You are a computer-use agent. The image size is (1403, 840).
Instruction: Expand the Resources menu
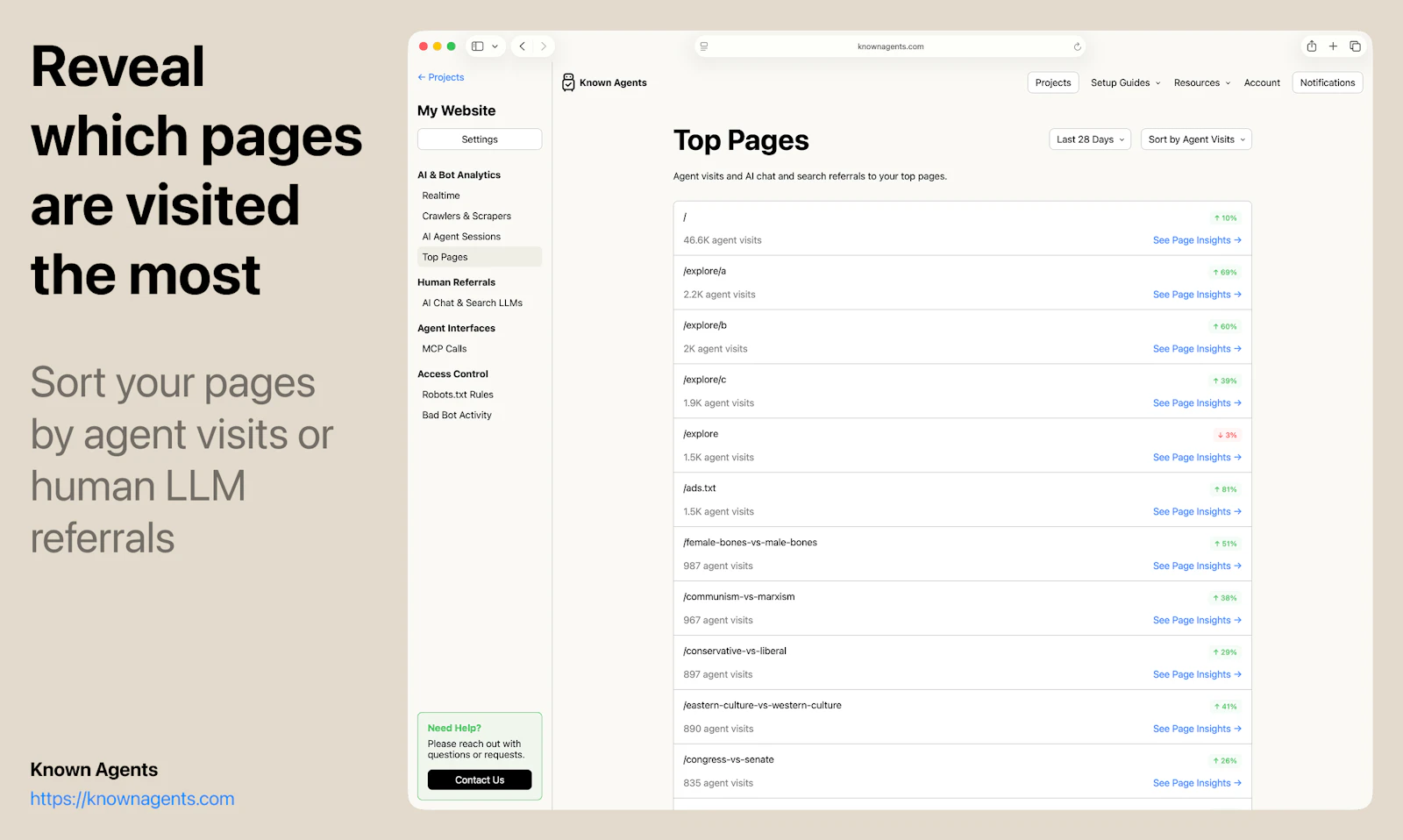[x=1202, y=83]
